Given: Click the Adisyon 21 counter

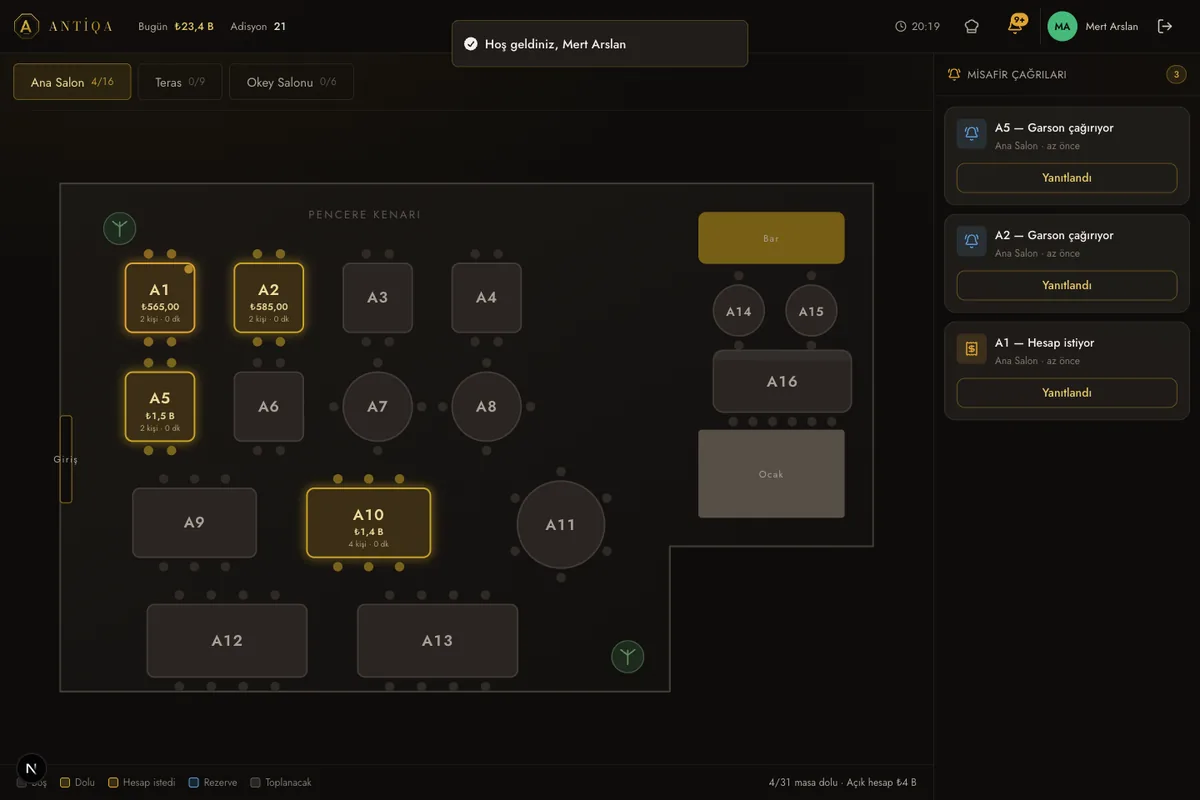Looking at the screenshot, I should pos(258,27).
